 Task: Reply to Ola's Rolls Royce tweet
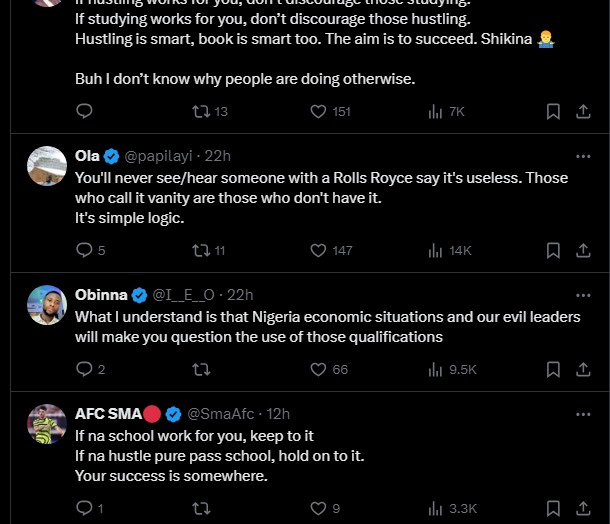(x=85, y=250)
